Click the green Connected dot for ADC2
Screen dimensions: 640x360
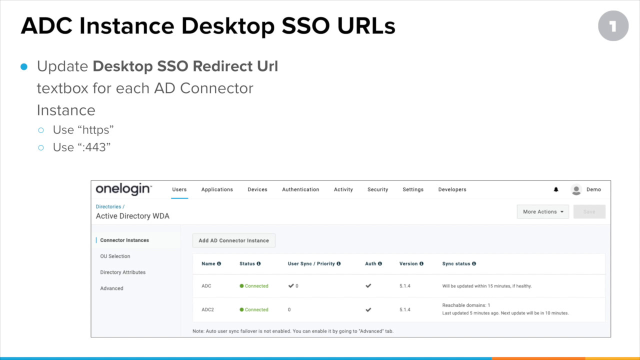(x=242, y=310)
